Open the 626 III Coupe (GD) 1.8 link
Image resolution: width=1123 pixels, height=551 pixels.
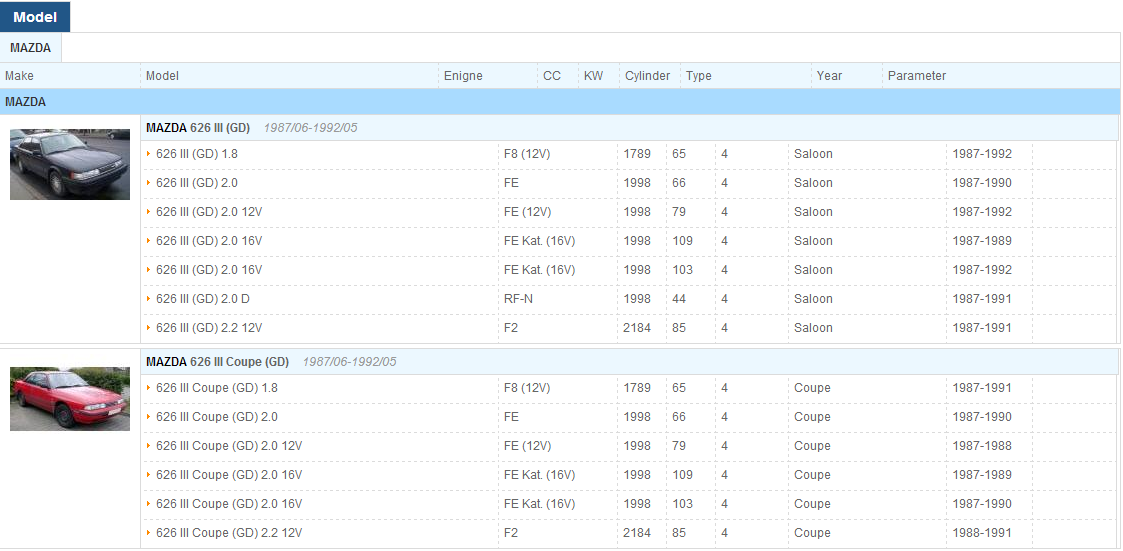tap(217, 388)
